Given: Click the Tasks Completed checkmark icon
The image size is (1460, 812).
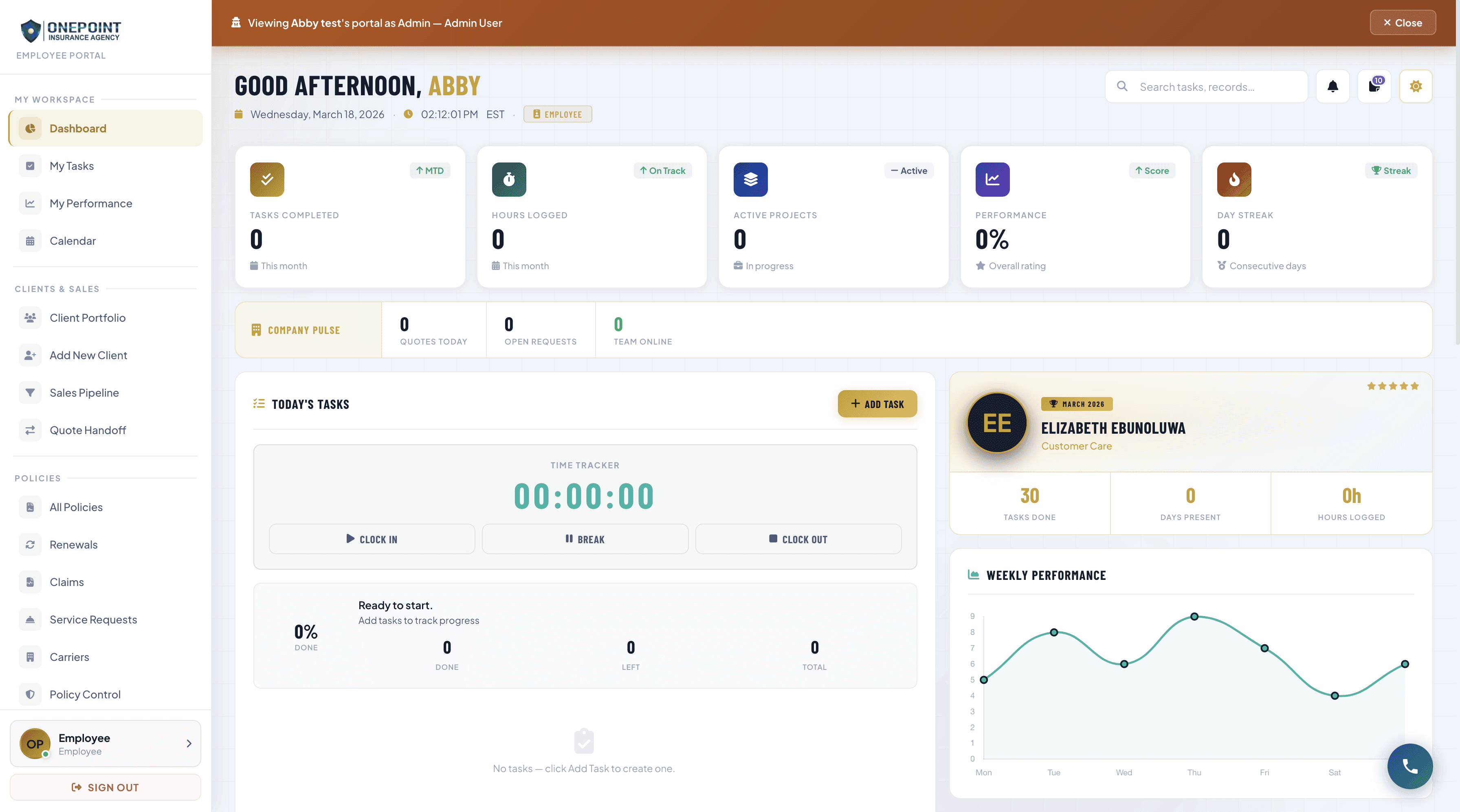Looking at the screenshot, I should 267,180.
